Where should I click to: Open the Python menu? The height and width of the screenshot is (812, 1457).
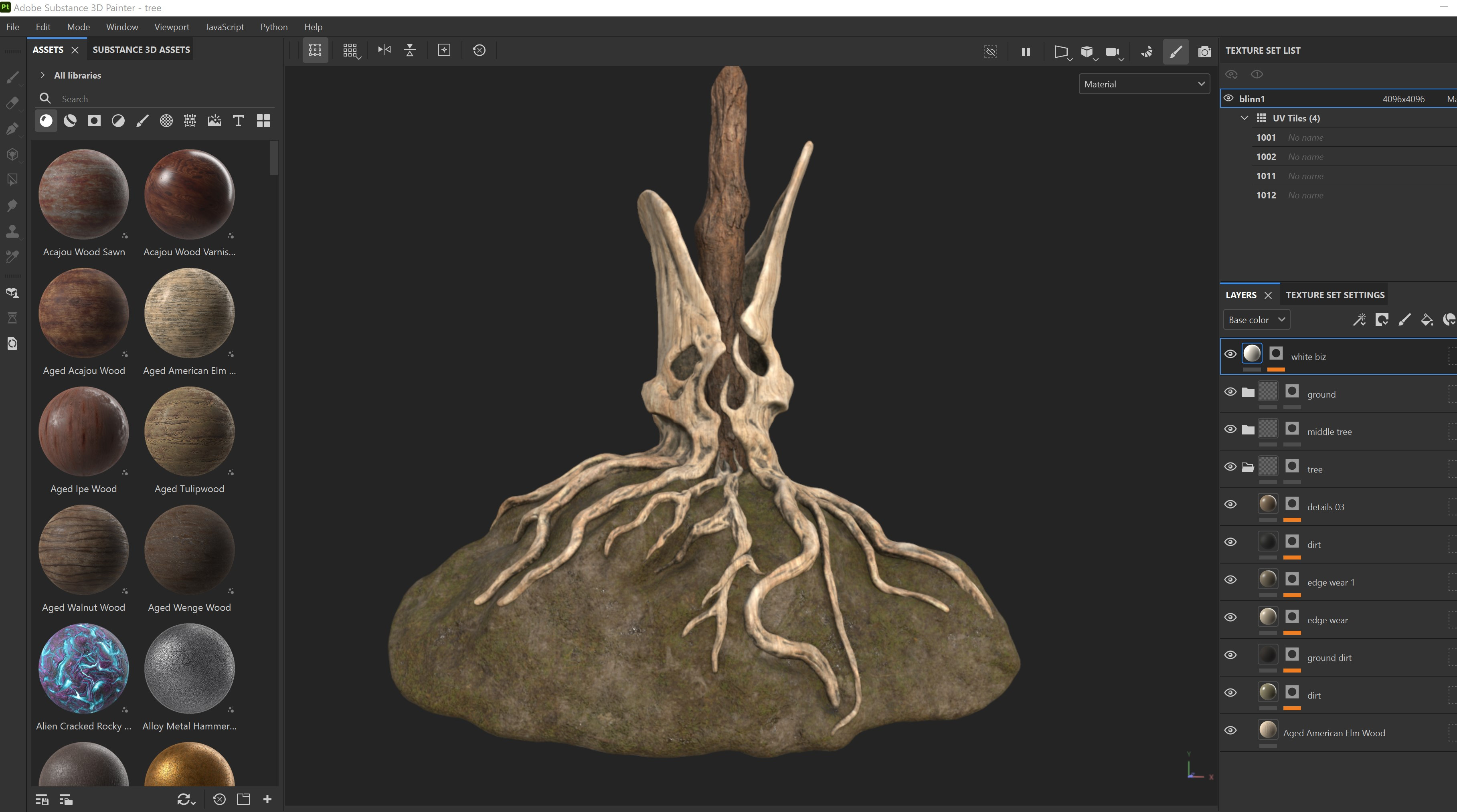coord(274,26)
